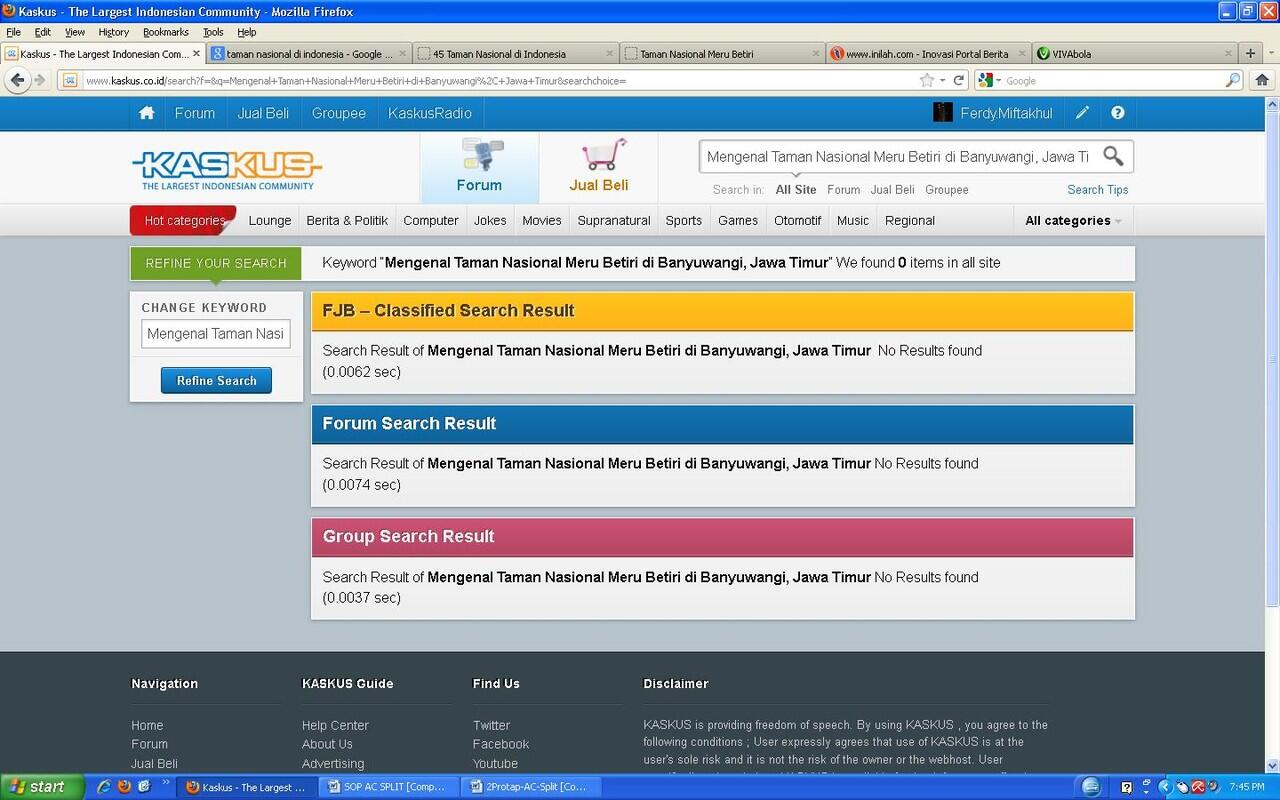Click the Windows start button
The image size is (1280, 800).
click(x=41, y=786)
